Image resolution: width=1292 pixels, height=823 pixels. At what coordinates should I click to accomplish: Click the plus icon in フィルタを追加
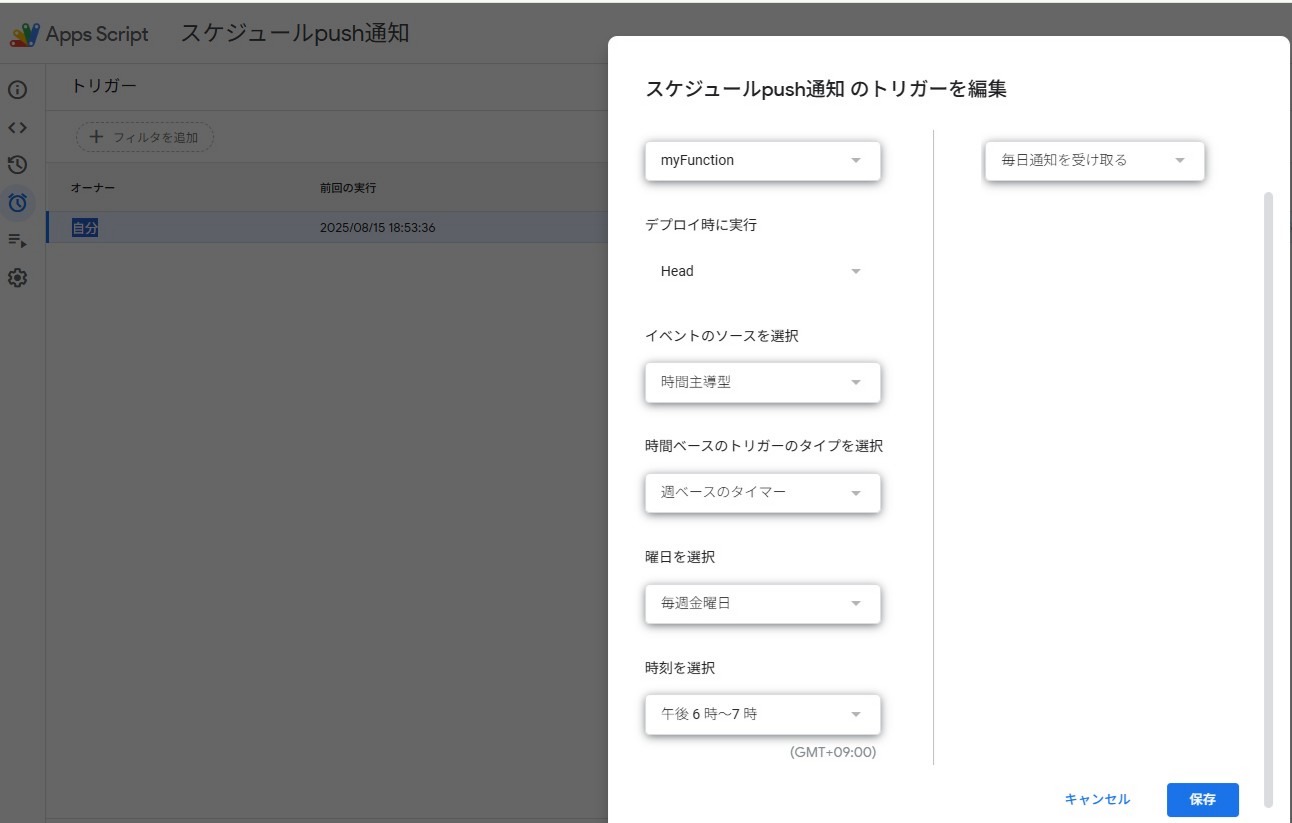96,137
